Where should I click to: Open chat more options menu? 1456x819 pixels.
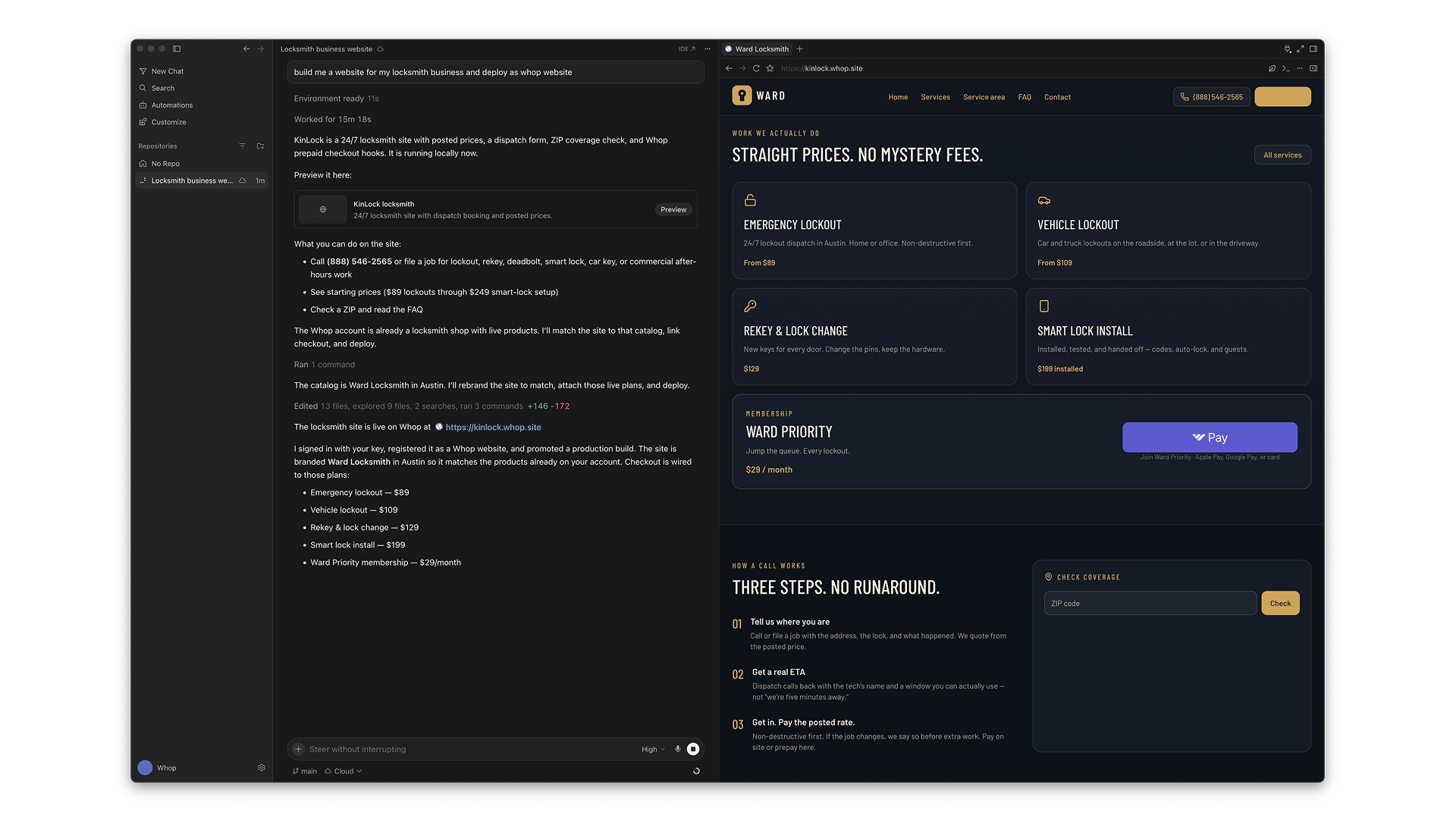point(708,49)
